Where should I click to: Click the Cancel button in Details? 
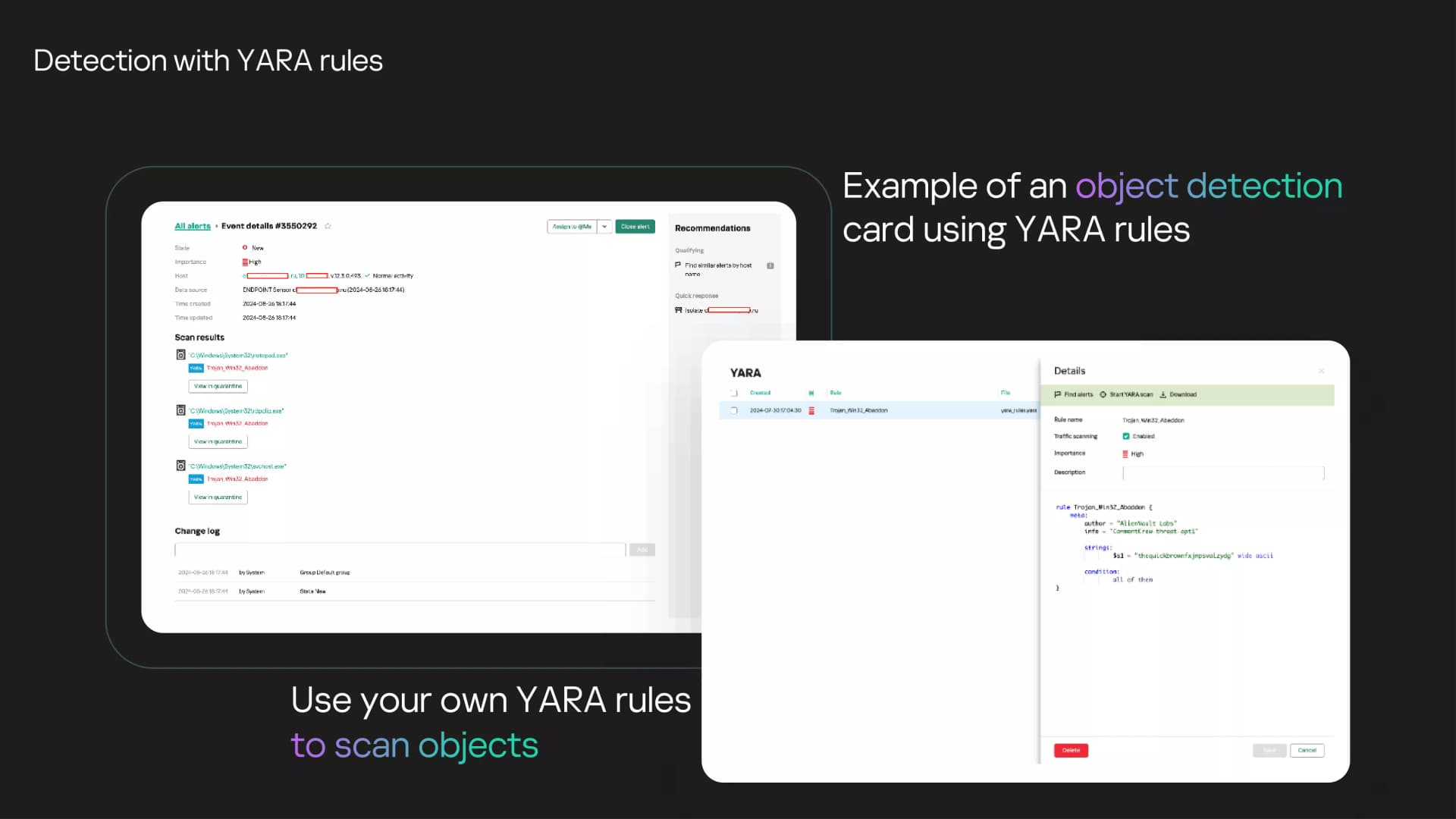point(1307,750)
